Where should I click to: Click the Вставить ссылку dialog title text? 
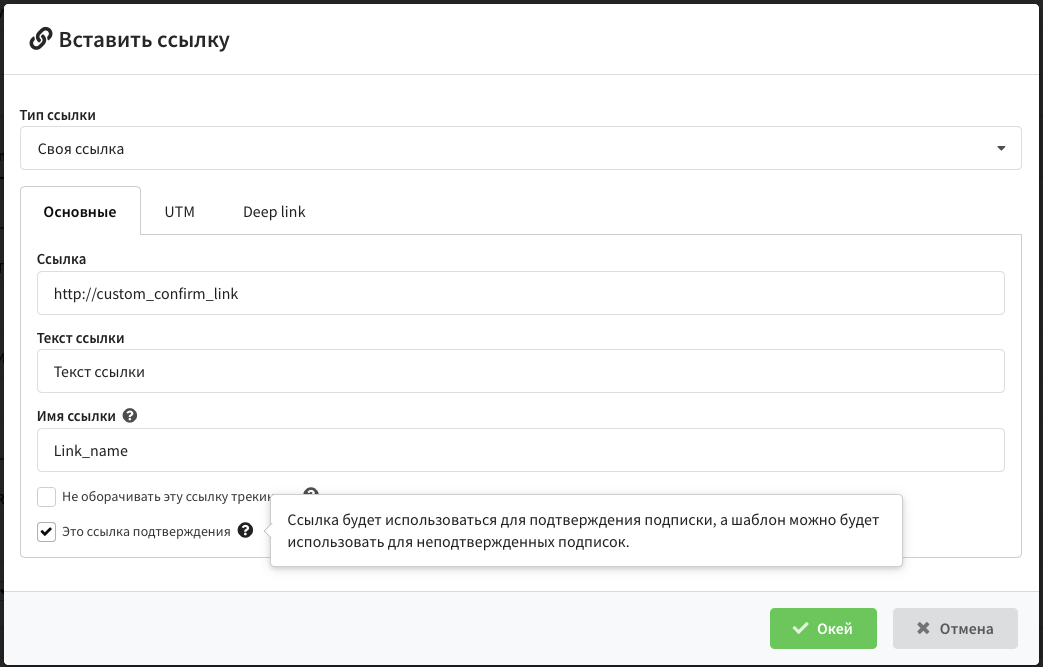tap(144, 40)
